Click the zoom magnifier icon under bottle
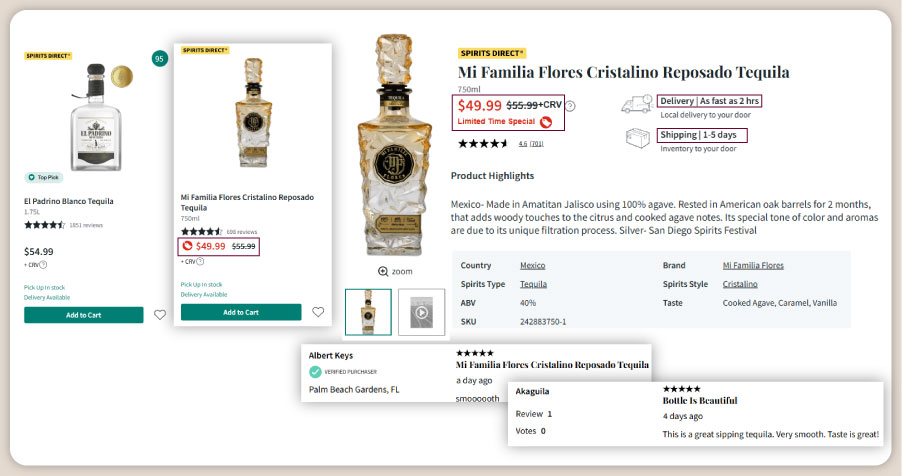The image size is (902, 476). pyautogui.click(x=383, y=271)
